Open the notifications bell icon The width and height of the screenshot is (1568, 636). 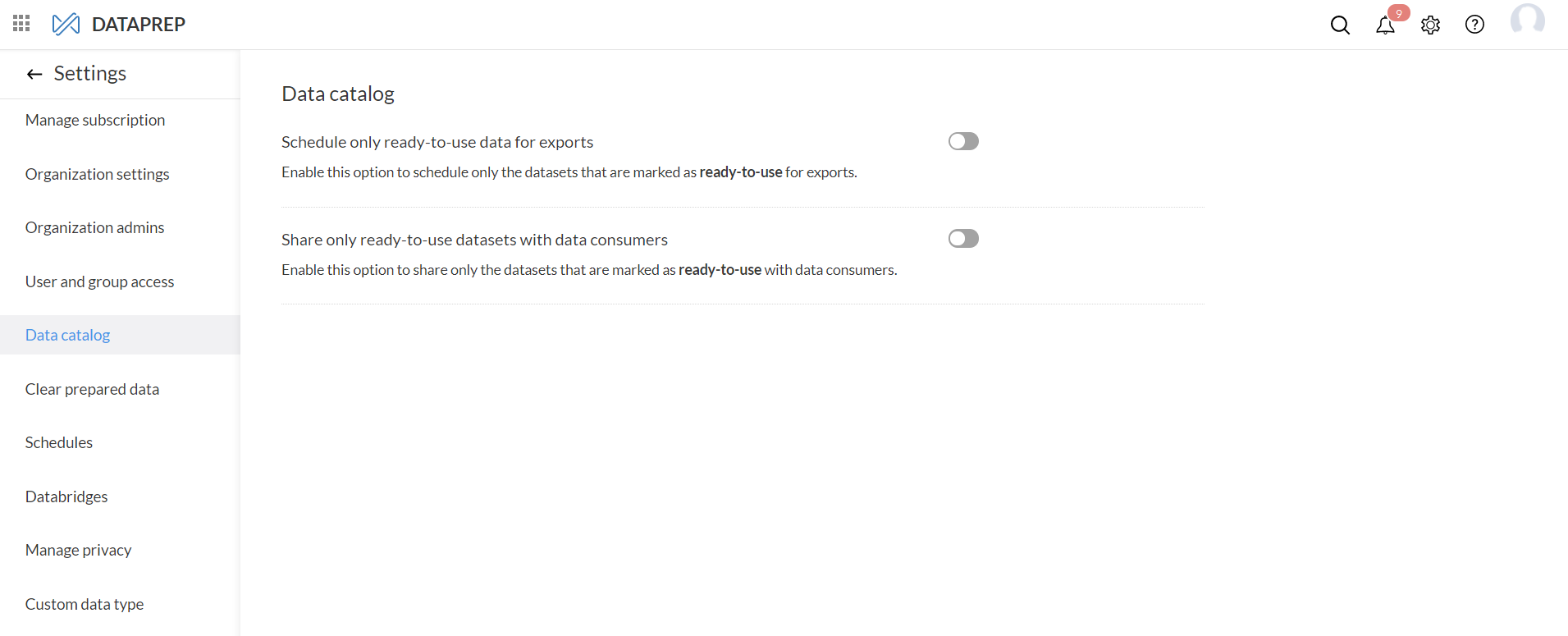pyautogui.click(x=1385, y=25)
